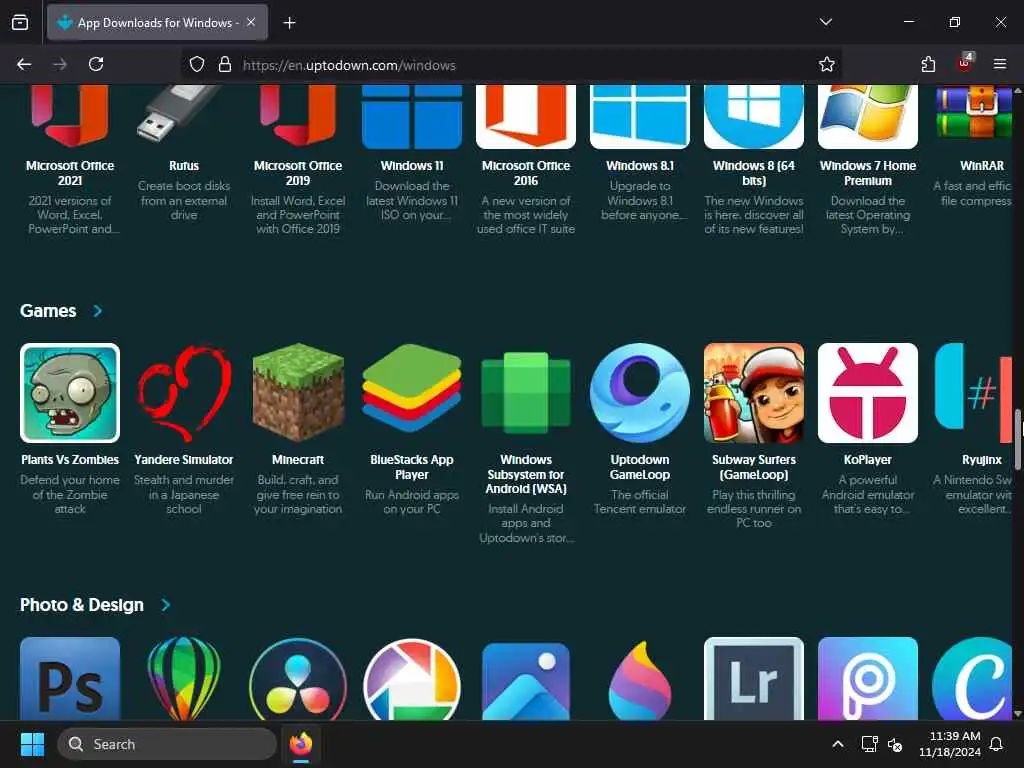Click the browser forward arrow
1024x768 pixels.
[x=60, y=64]
